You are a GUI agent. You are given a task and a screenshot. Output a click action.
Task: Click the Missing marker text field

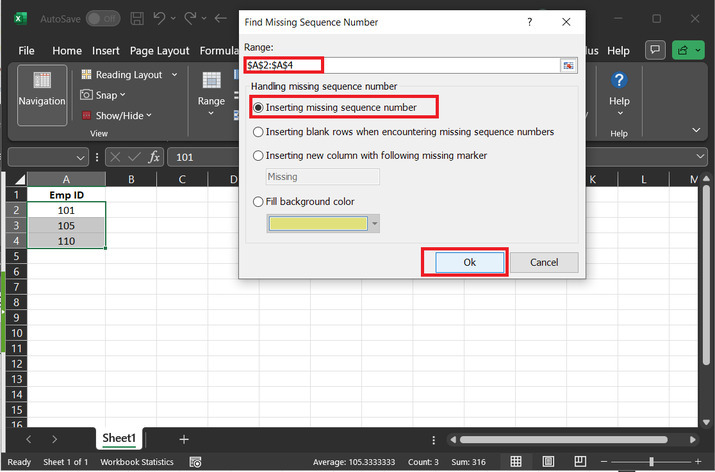point(322,177)
